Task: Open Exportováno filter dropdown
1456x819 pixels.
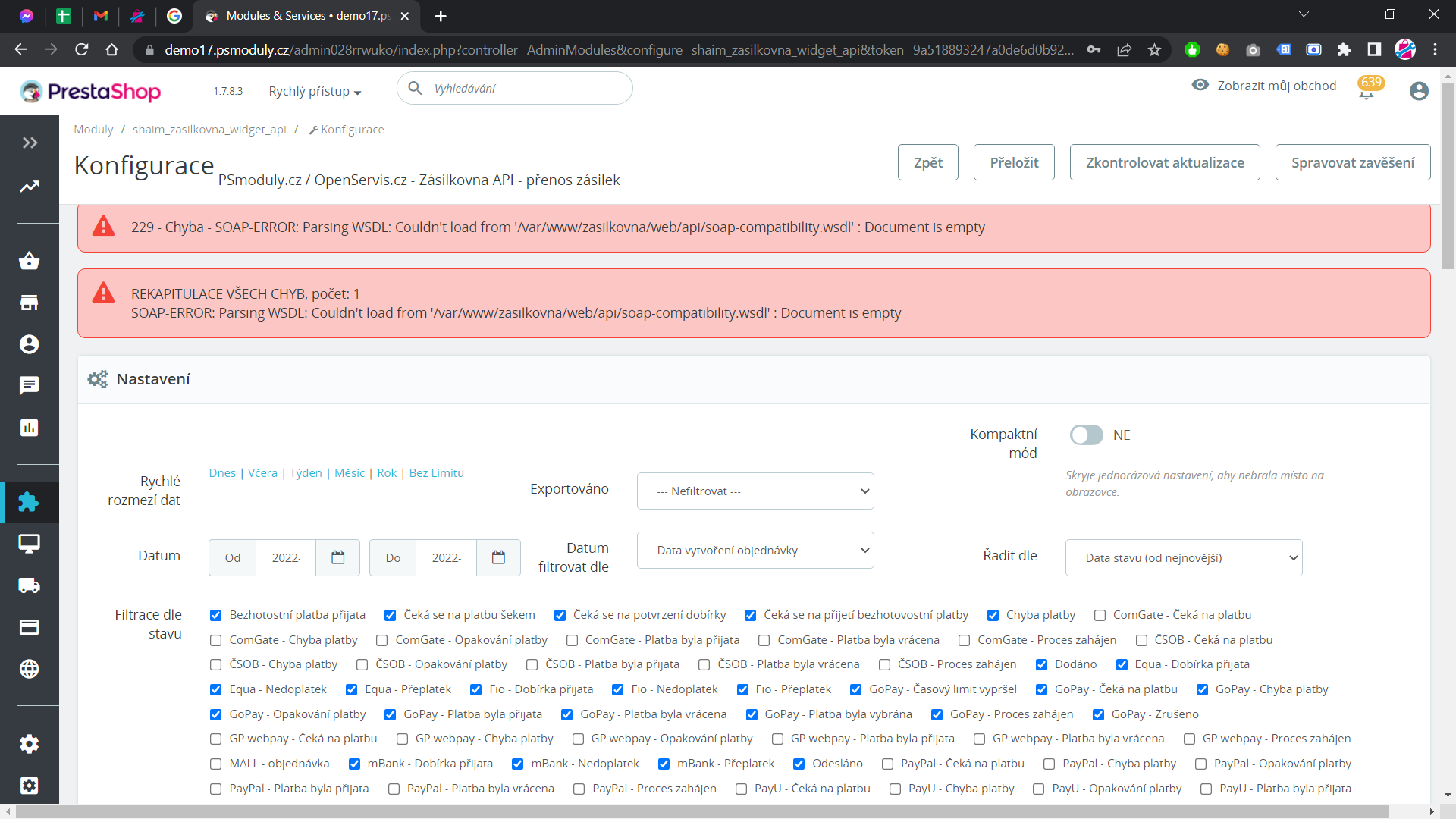Action: (x=755, y=491)
